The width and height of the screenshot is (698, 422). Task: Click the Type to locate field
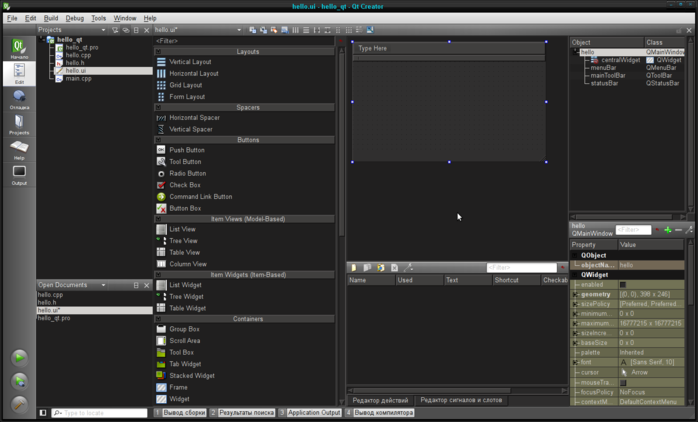[x=99, y=413]
